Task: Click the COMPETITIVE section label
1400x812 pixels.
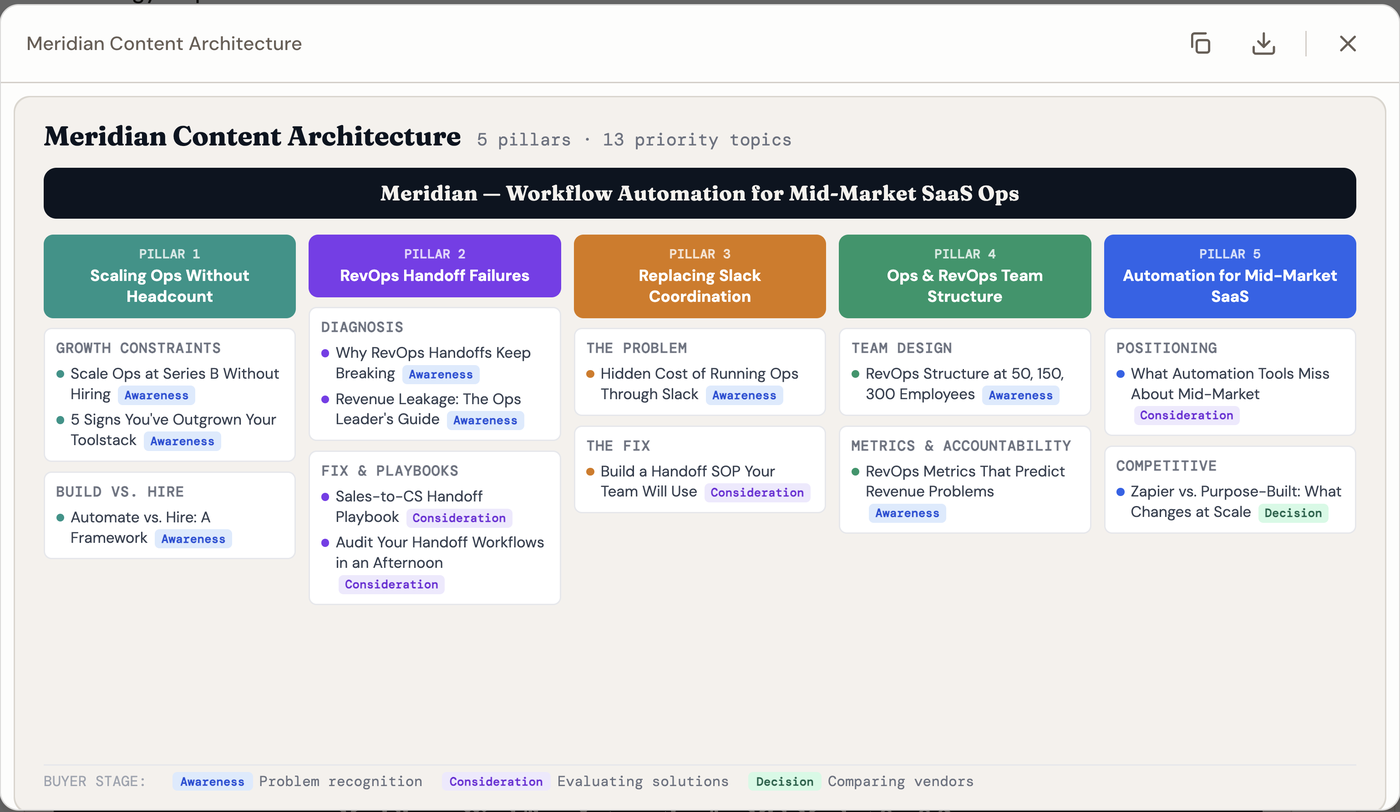Action: click(1167, 466)
